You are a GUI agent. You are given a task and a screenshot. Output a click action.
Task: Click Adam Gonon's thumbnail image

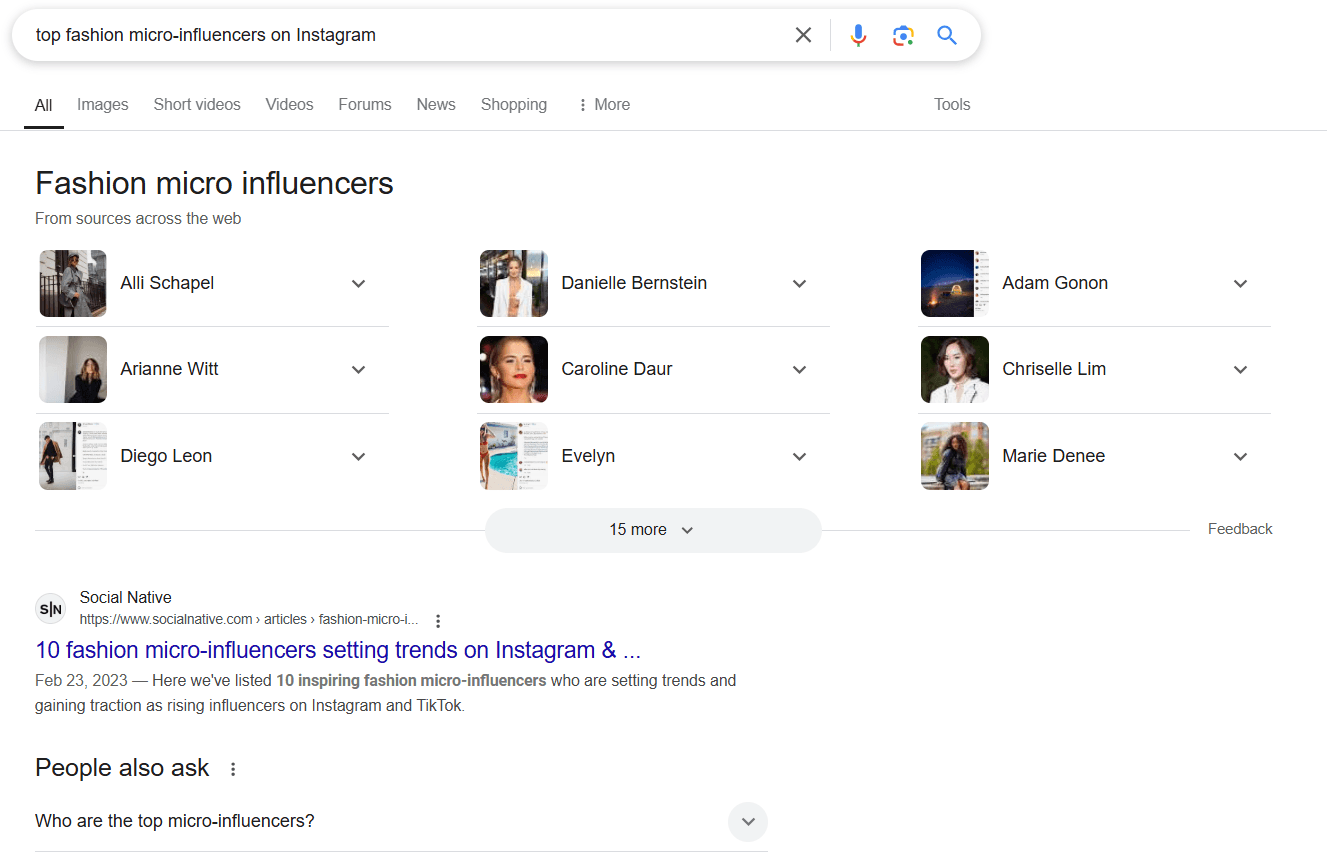coord(955,283)
